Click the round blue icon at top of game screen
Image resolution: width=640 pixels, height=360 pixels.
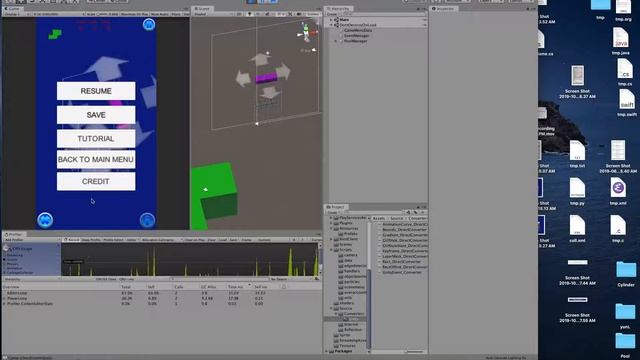(x=149, y=24)
